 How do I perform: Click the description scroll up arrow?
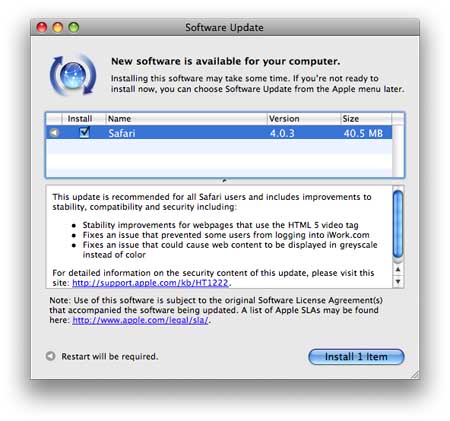click(398, 269)
